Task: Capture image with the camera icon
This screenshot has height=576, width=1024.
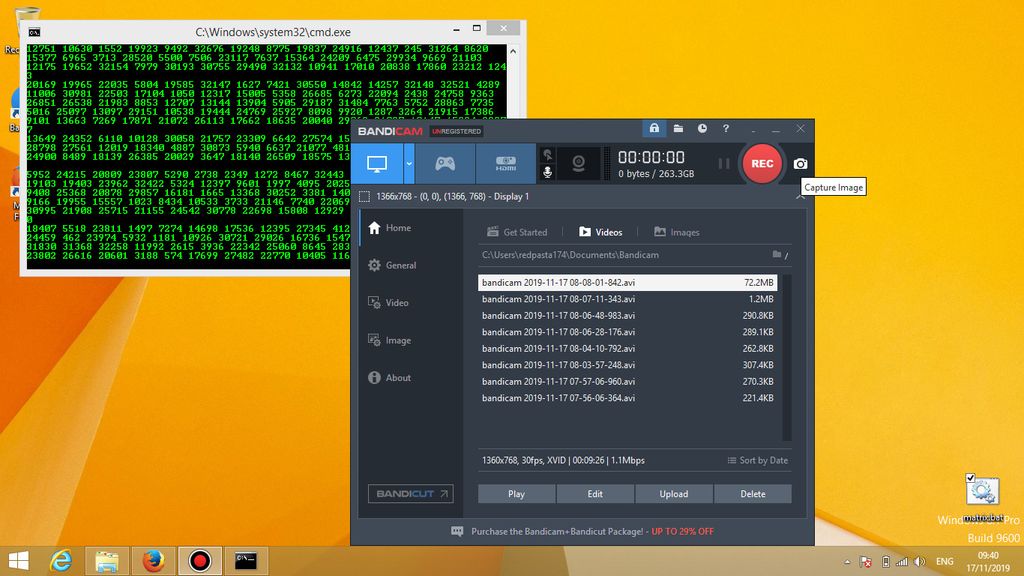Action: [x=800, y=164]
